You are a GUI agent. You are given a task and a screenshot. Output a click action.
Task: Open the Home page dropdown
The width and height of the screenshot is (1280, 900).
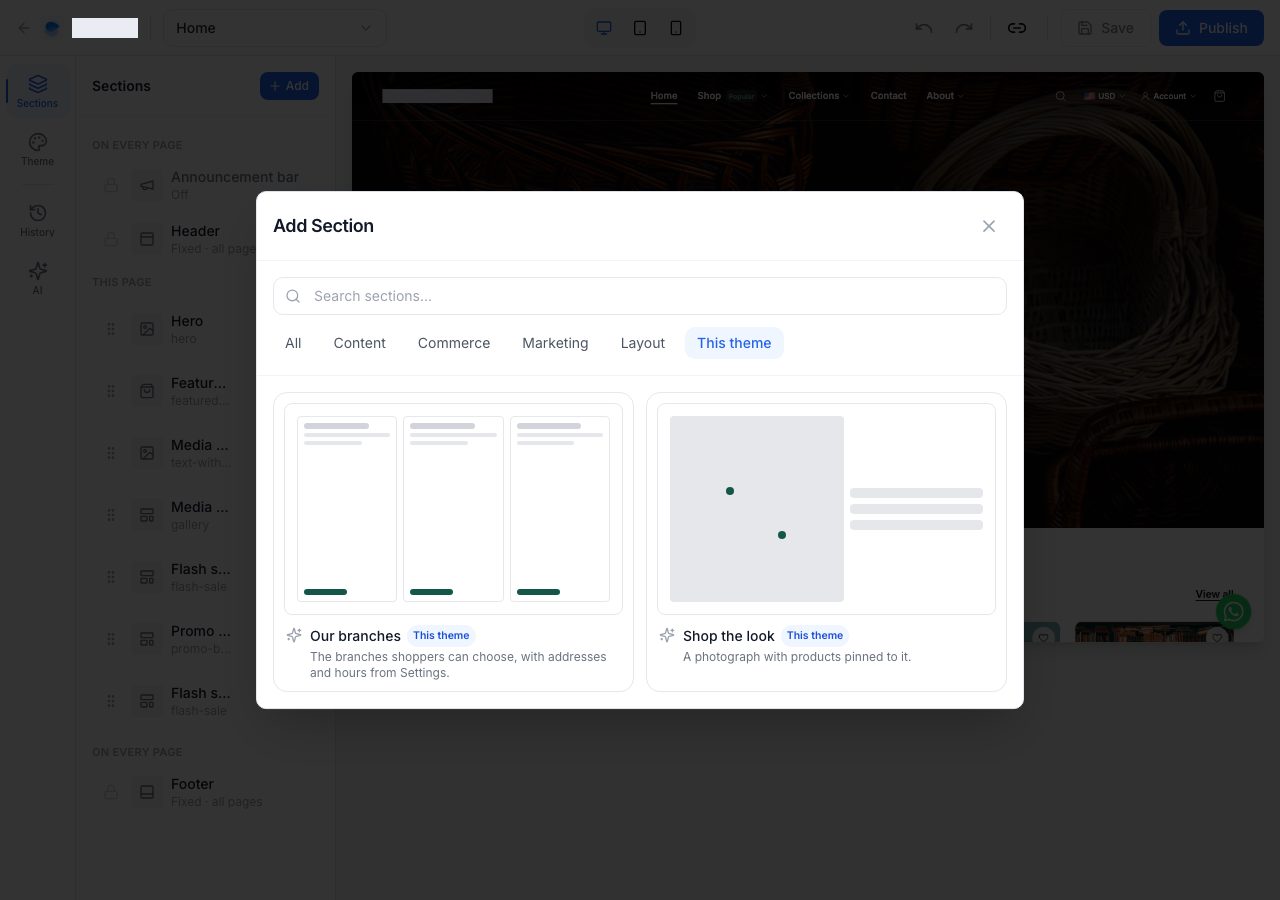pos(275,28)
